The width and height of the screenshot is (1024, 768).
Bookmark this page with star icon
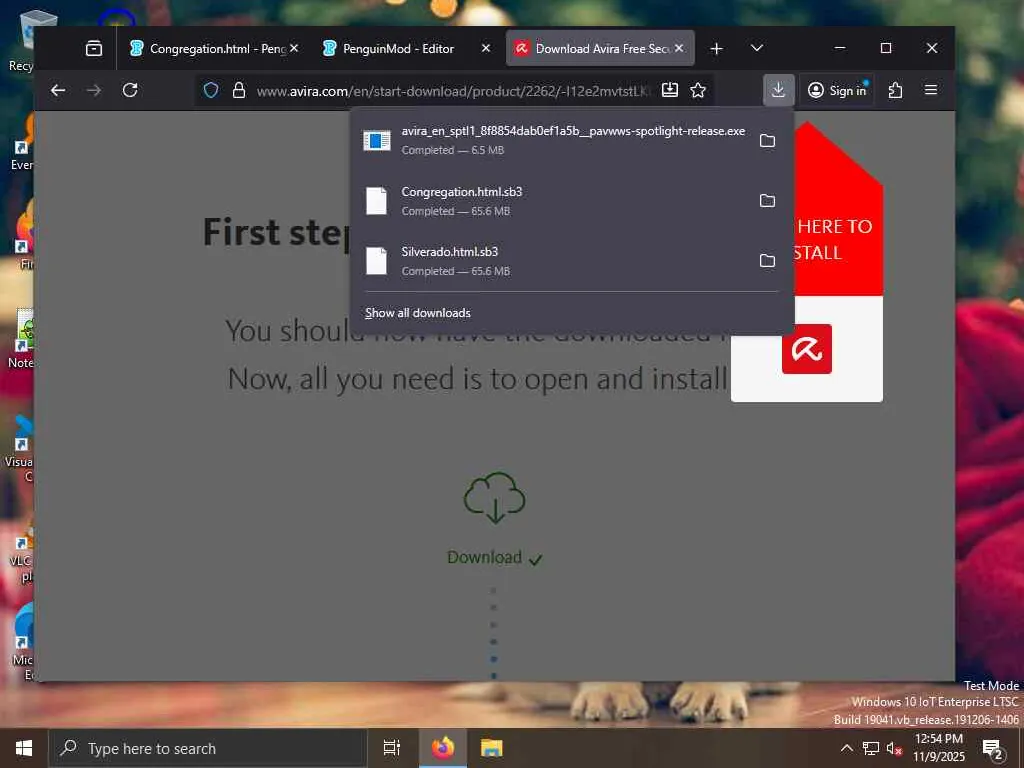click(698, 90)
